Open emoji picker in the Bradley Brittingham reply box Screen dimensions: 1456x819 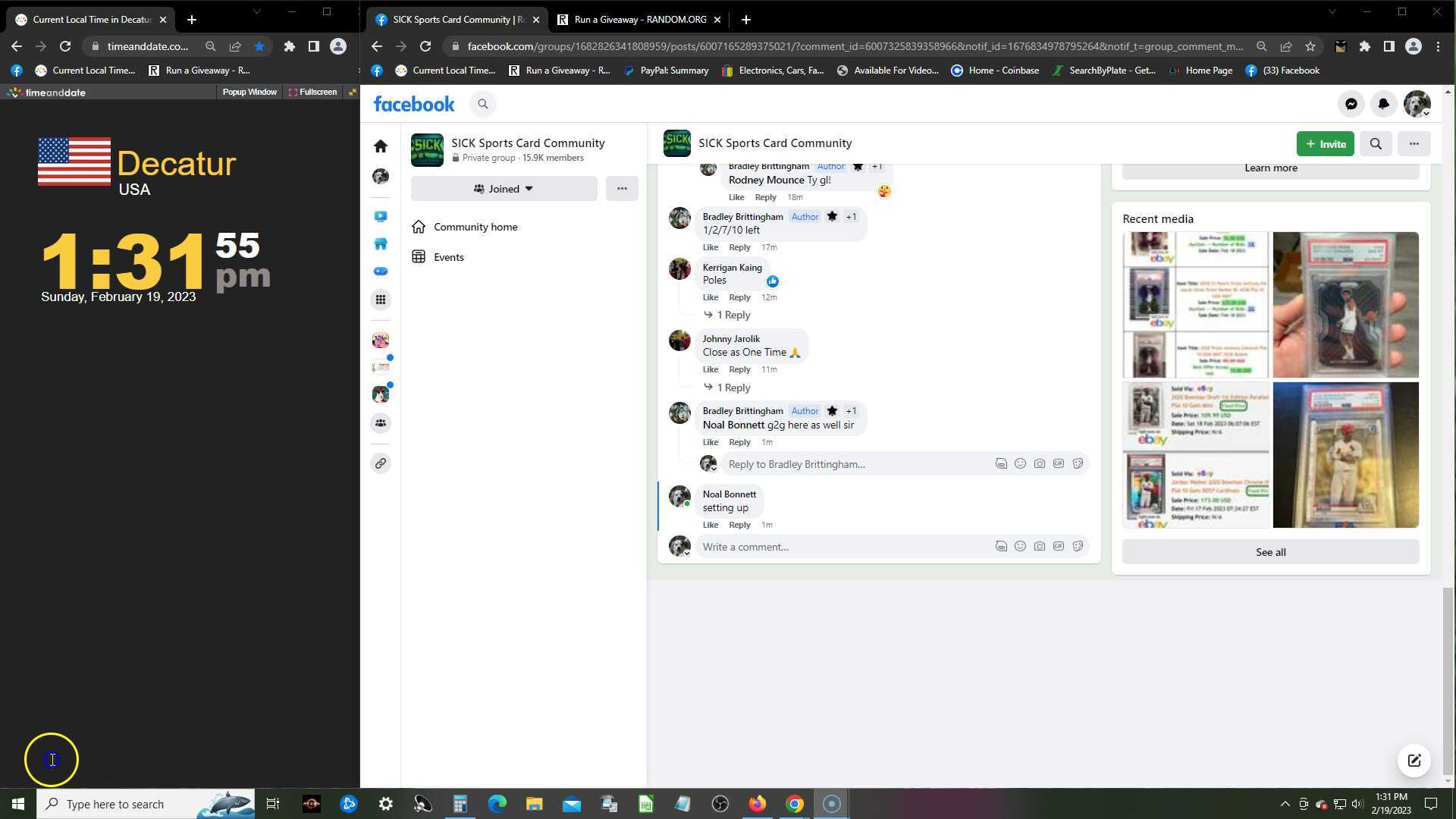tap(1020, 463)
